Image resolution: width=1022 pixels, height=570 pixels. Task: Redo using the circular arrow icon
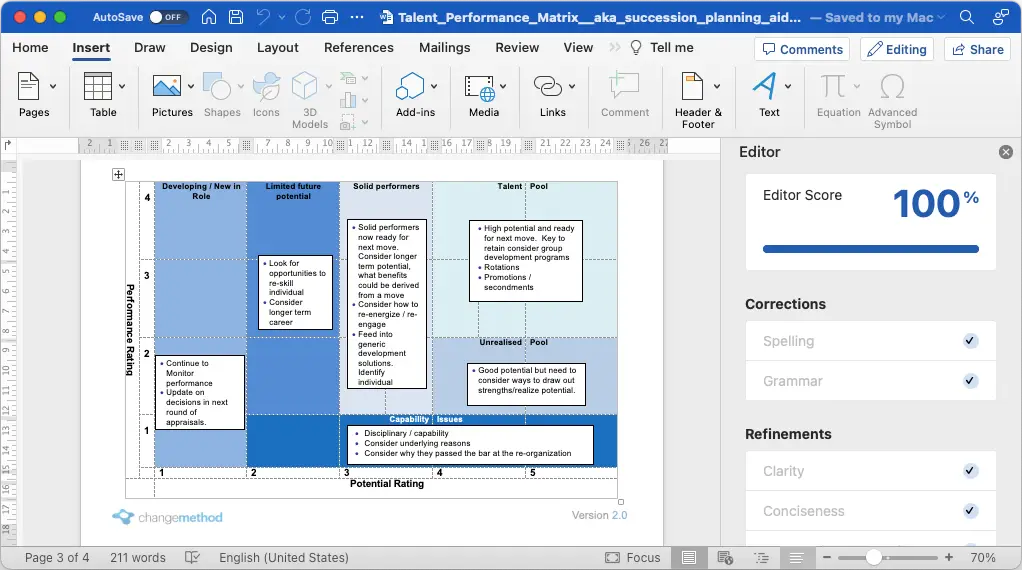303,18
